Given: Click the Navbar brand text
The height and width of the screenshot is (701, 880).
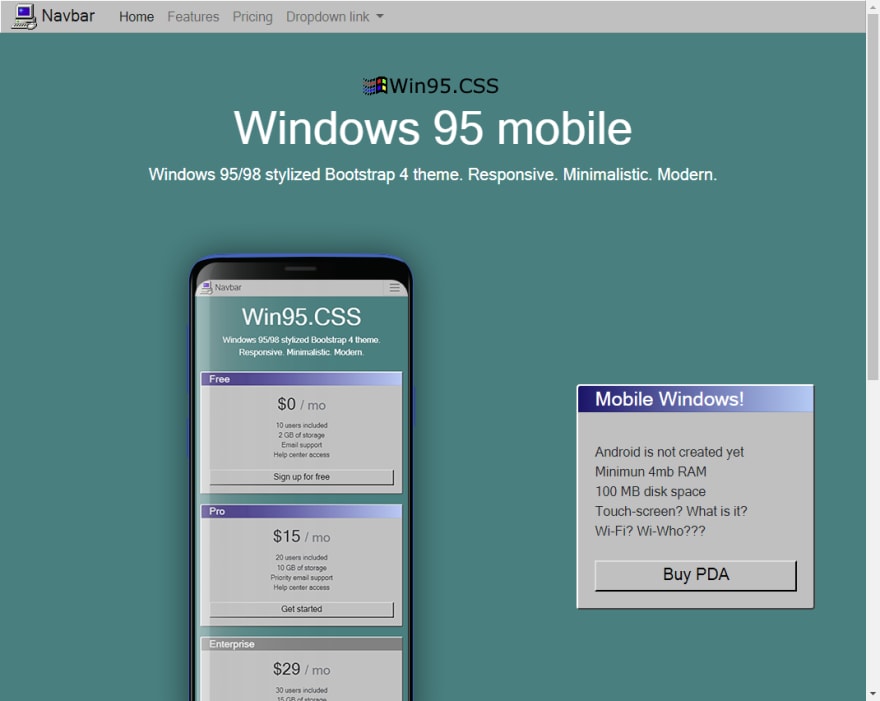Looking at the screenshot, I should coord(68,16).
